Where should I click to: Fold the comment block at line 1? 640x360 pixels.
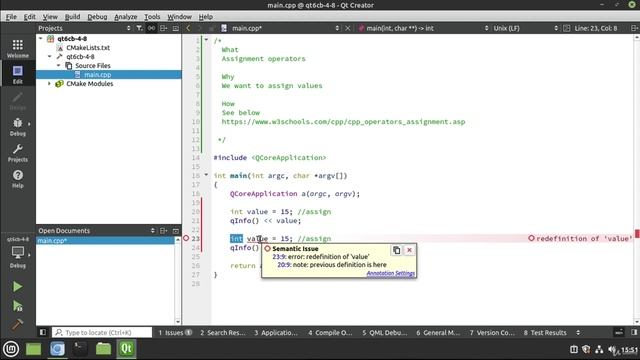(x=206, y=40)
